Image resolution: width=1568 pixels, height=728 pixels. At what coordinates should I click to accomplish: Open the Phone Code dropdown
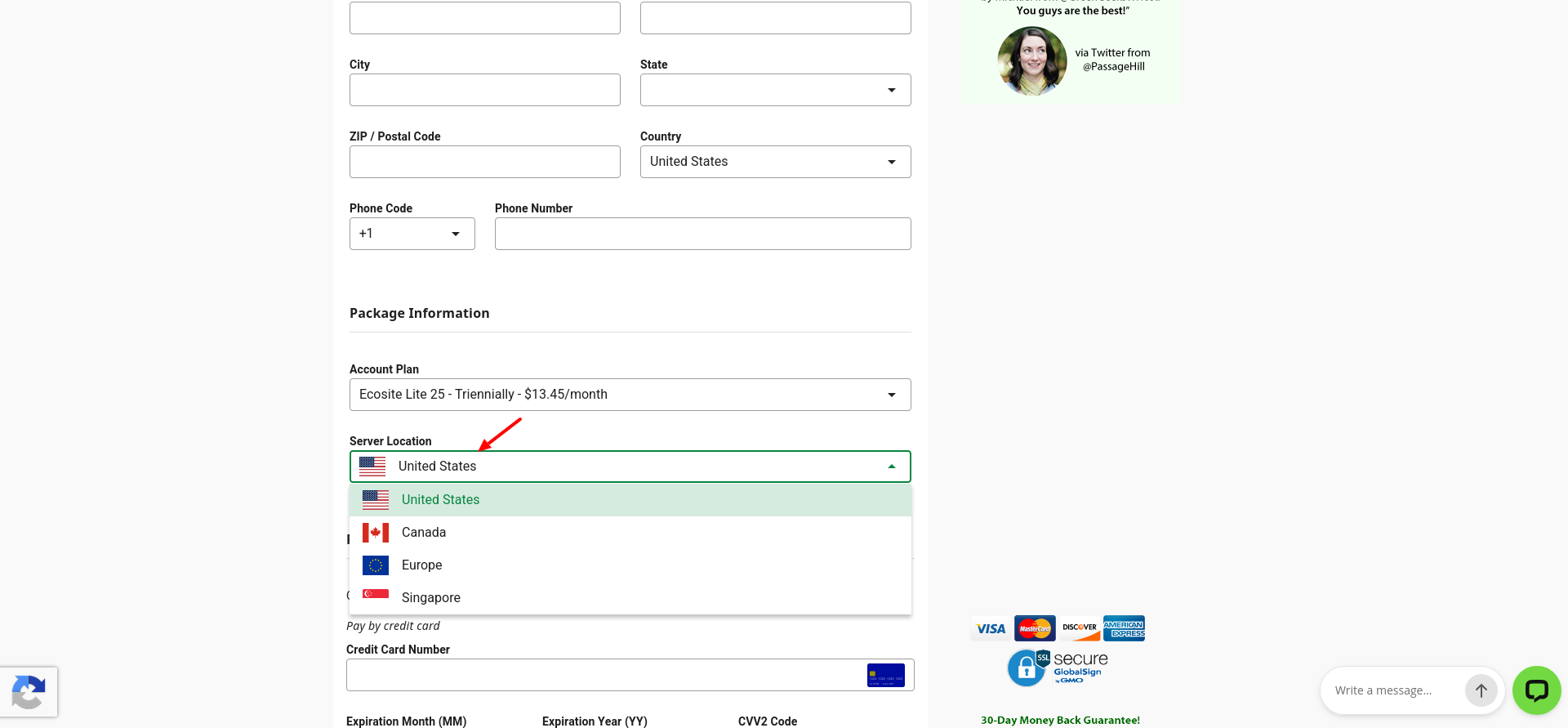pos(412,234)
